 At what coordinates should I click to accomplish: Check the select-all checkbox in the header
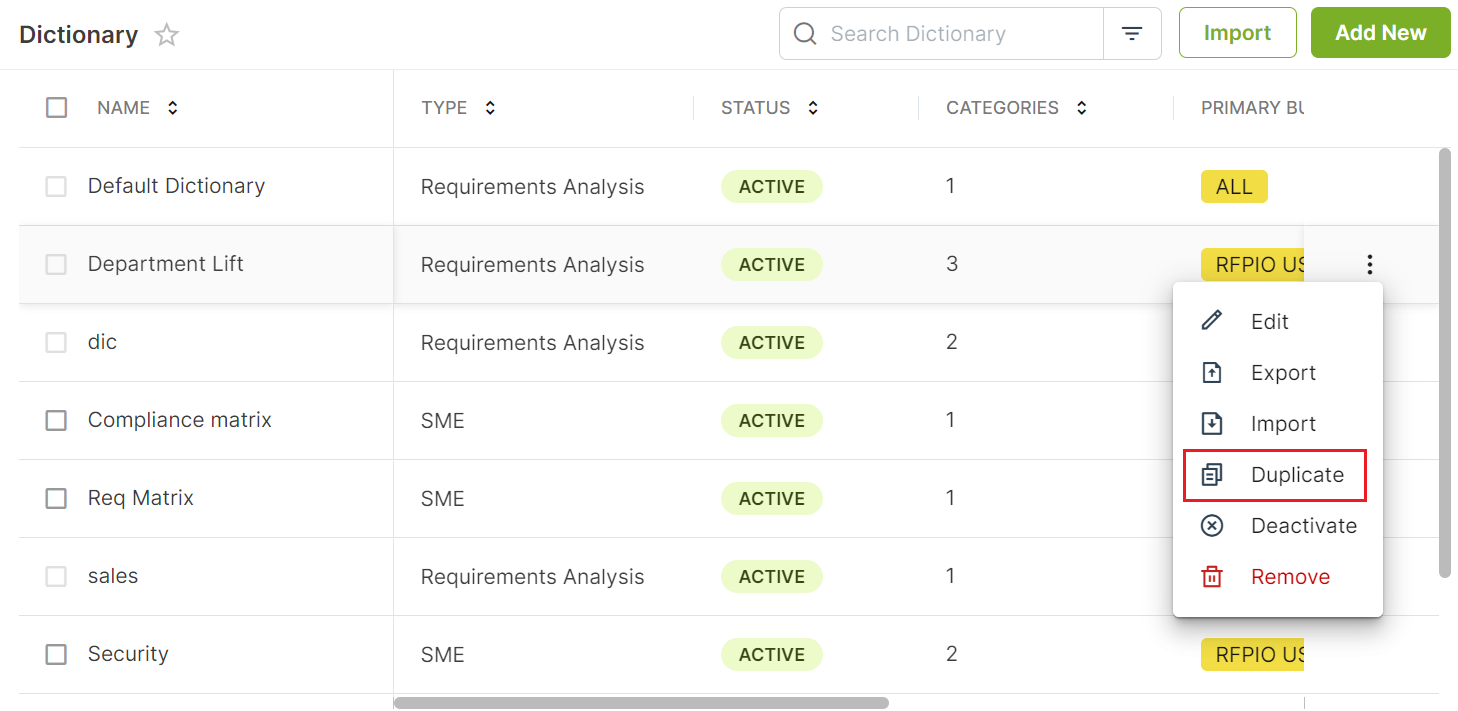pos(56,107)
